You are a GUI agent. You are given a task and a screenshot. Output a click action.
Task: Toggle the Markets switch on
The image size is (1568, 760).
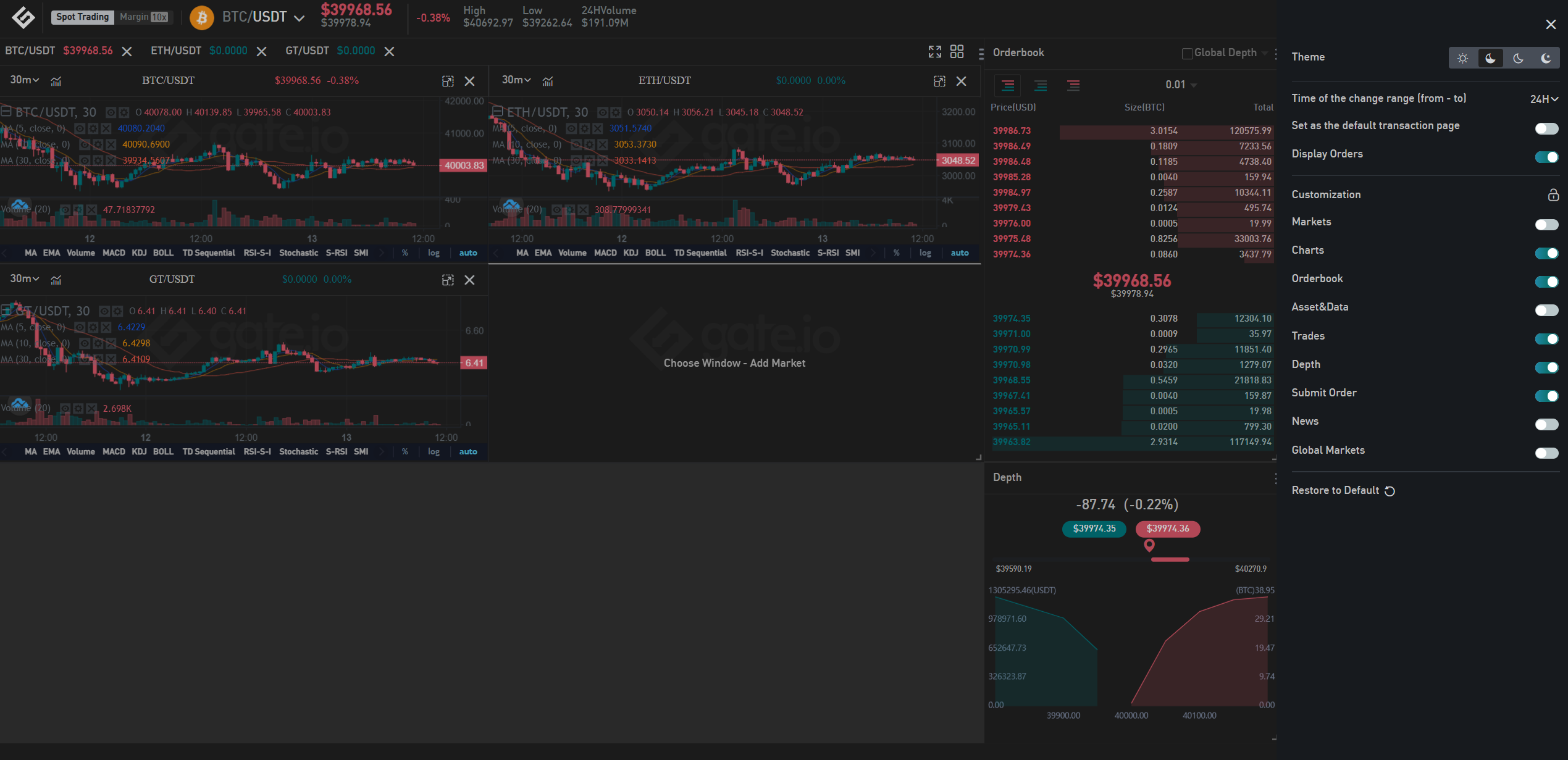tap(1546, 225)
